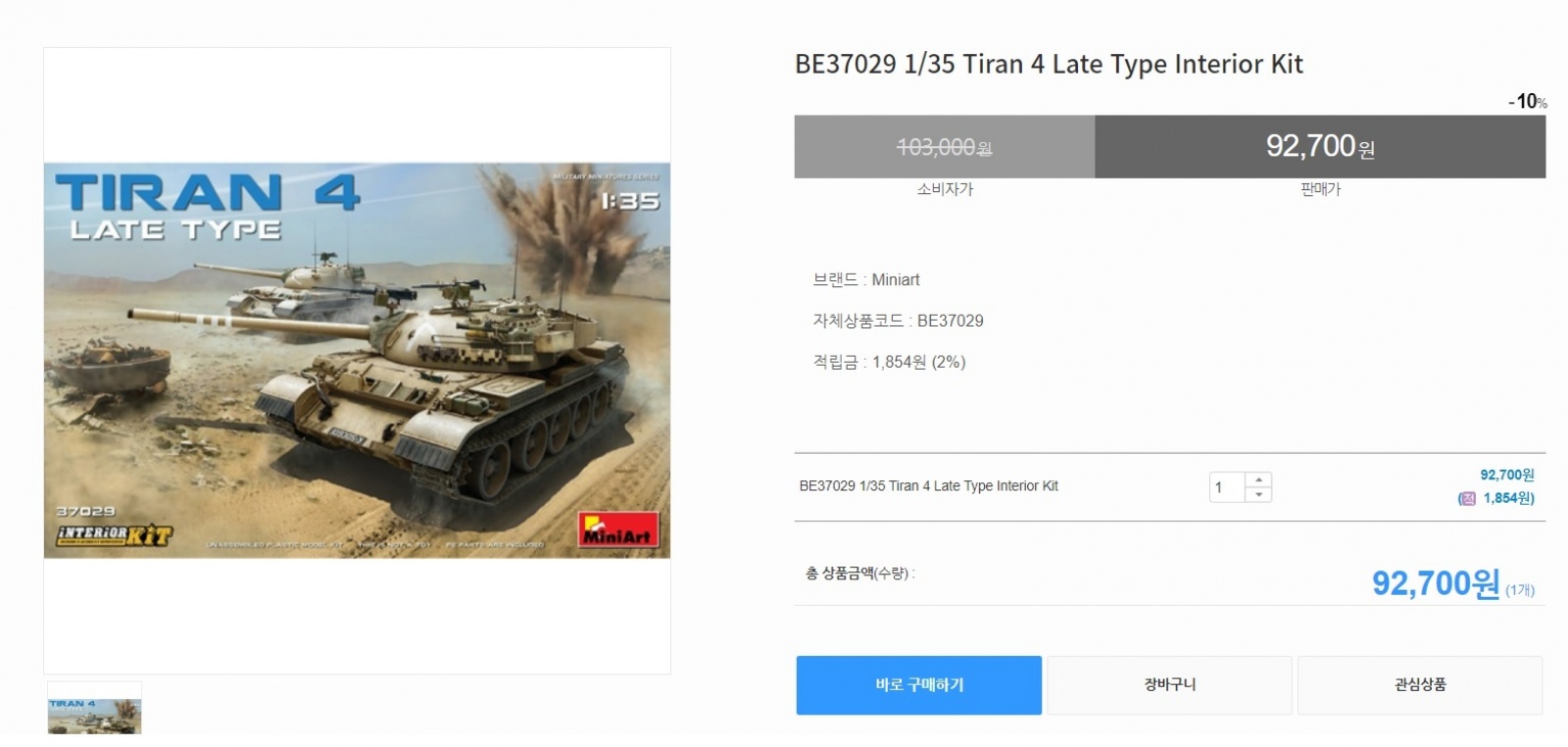Click the 바로 구매하기 buy now button

click(918, 685)
